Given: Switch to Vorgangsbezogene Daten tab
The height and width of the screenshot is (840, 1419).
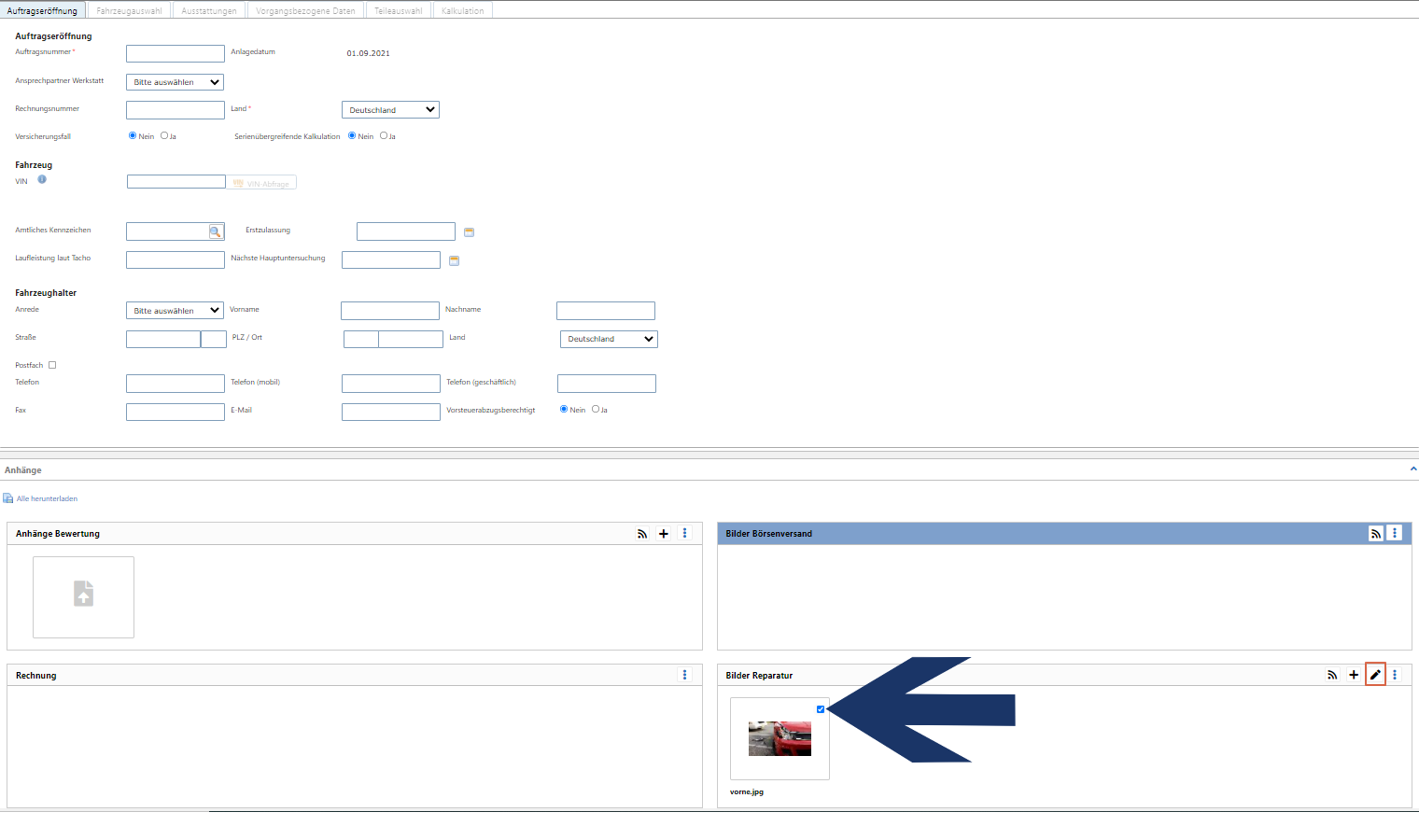Looking at the screenshot, I should [x=305, y=10].
